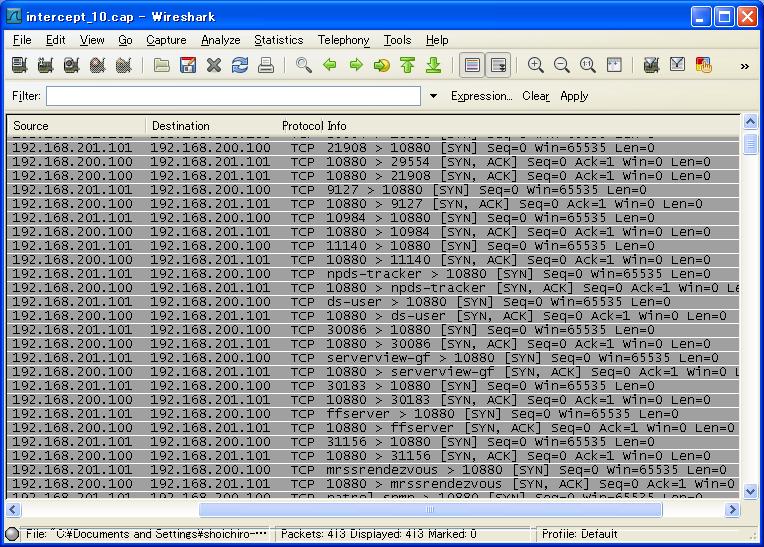The image size is (764, 547).
Task: Select row '10880 > ffserver [SYN, ACK]'
Action: (x=373, y=428)
